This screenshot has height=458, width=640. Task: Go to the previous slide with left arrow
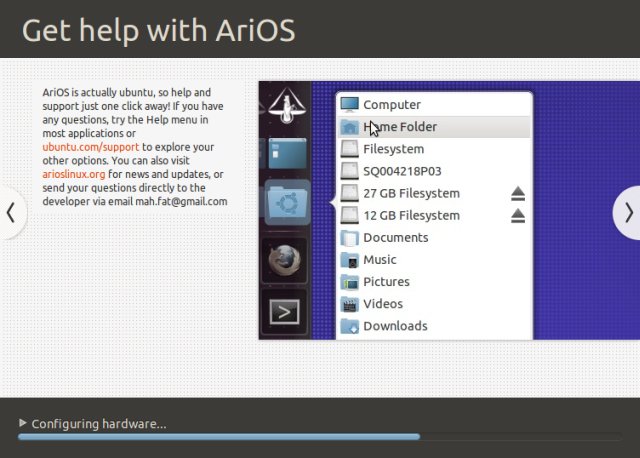point(11,213)
